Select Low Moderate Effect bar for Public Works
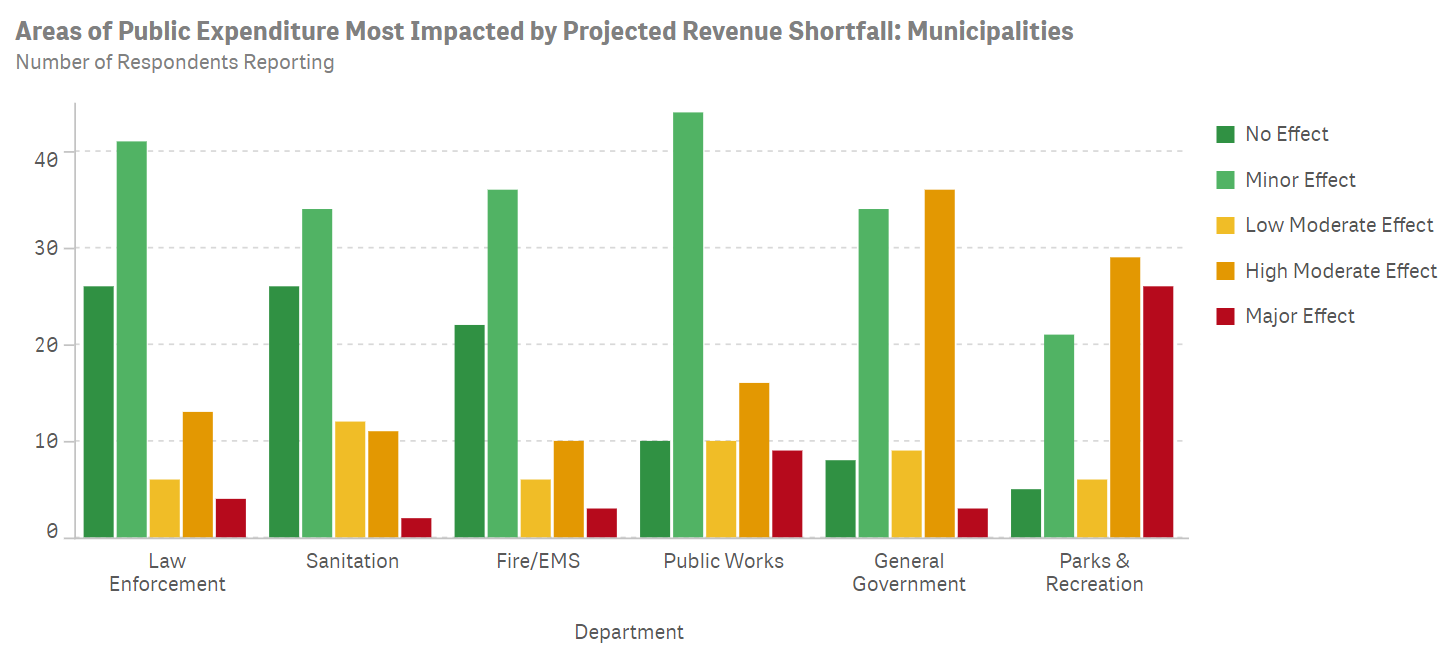 [720, 489]
